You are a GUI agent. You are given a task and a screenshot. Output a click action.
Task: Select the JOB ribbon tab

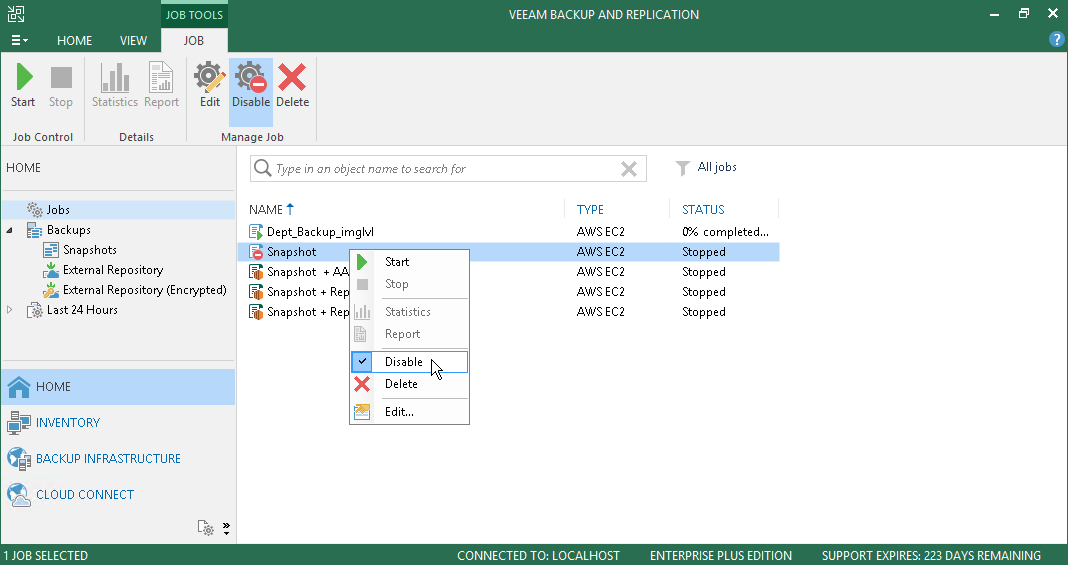pyautogui.click(x=193, y=41)
